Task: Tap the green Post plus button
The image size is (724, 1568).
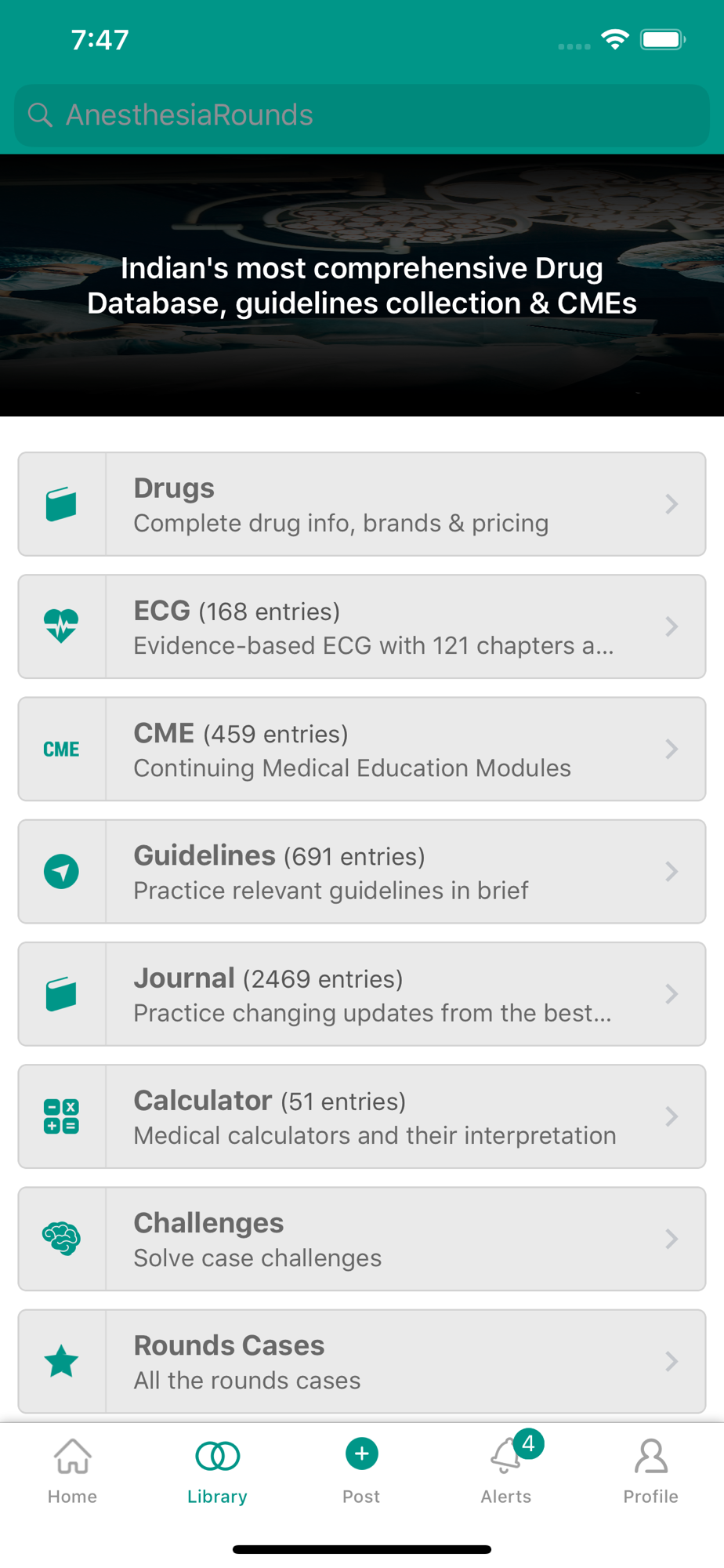Action: coord(362,1454)
